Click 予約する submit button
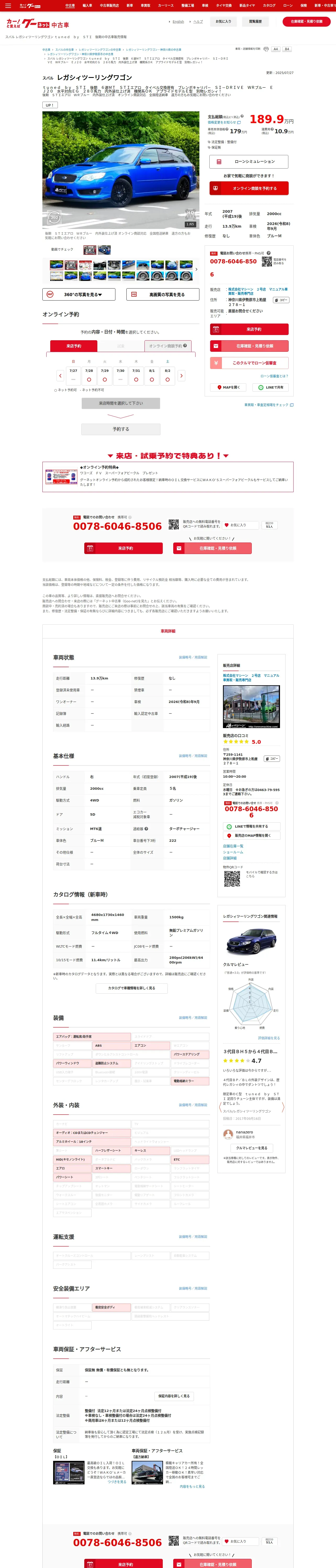 pos(121,429)
